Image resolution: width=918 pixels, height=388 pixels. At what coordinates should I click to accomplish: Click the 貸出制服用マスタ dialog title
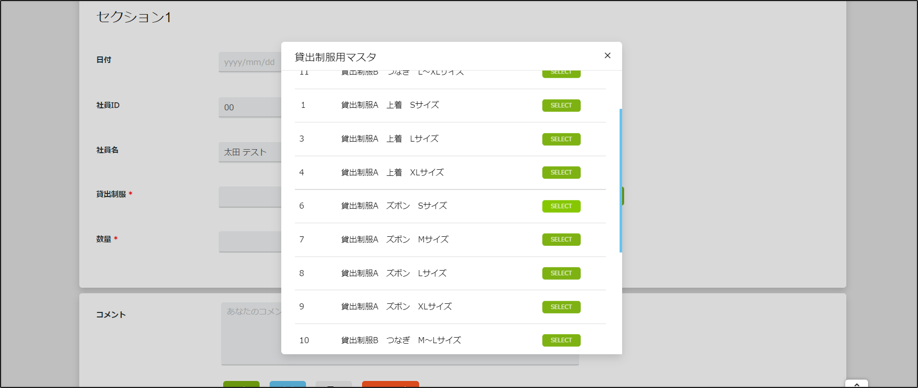coord(335,57)
